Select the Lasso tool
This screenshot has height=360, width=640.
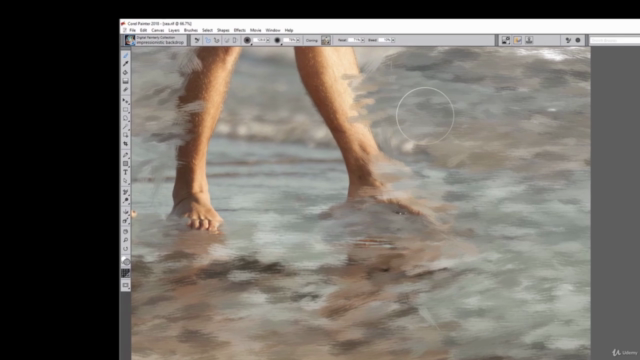coord(125,118)
